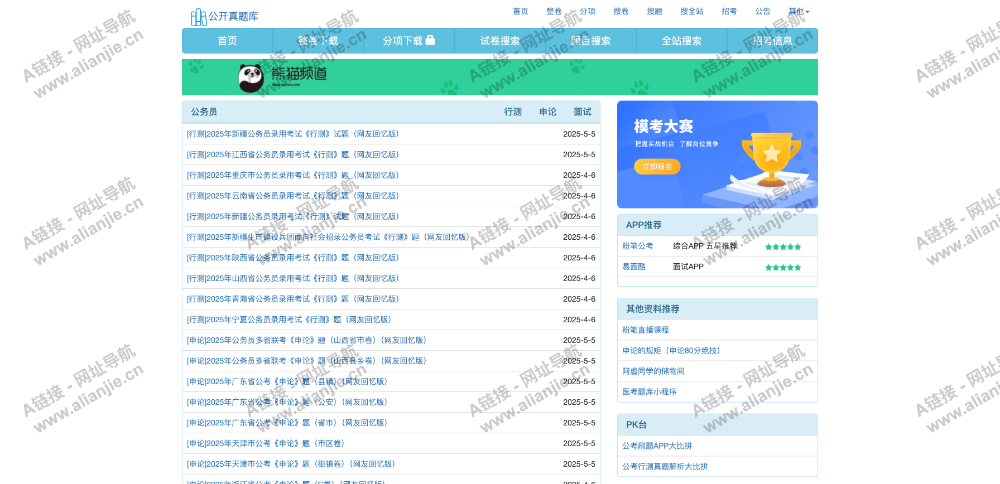Select 全站搜索 in the blue navigation bar
This screenshot has height=484, width=1000.
coord(682,41)
